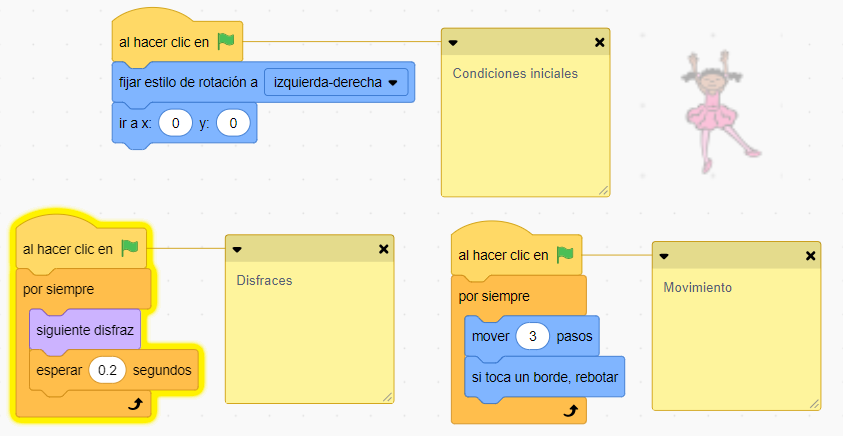
Task: Click the x value field in ir a block
Action: (x=176, y=123)
